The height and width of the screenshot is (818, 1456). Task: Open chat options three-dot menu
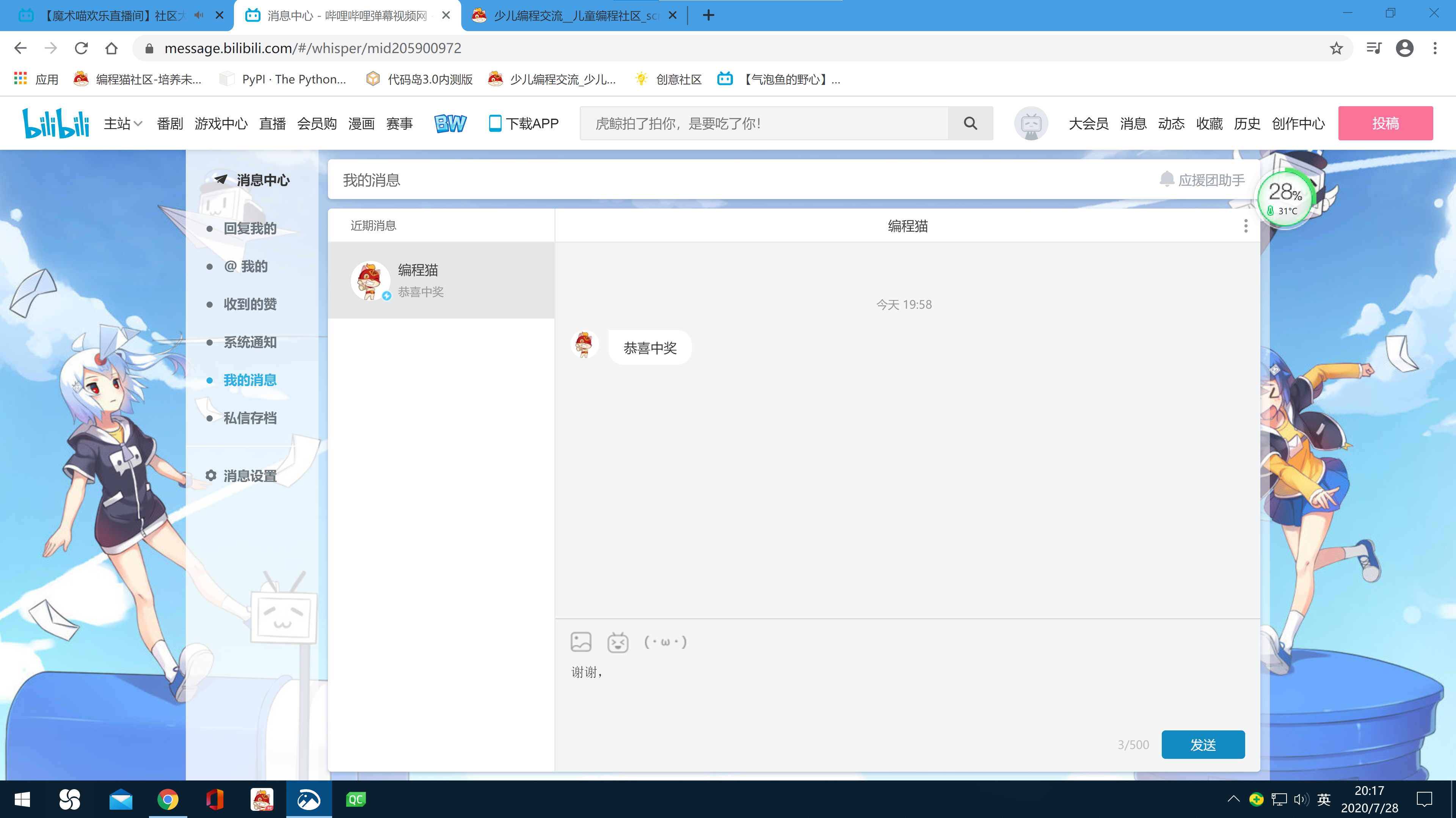[x=1245, y=226]
